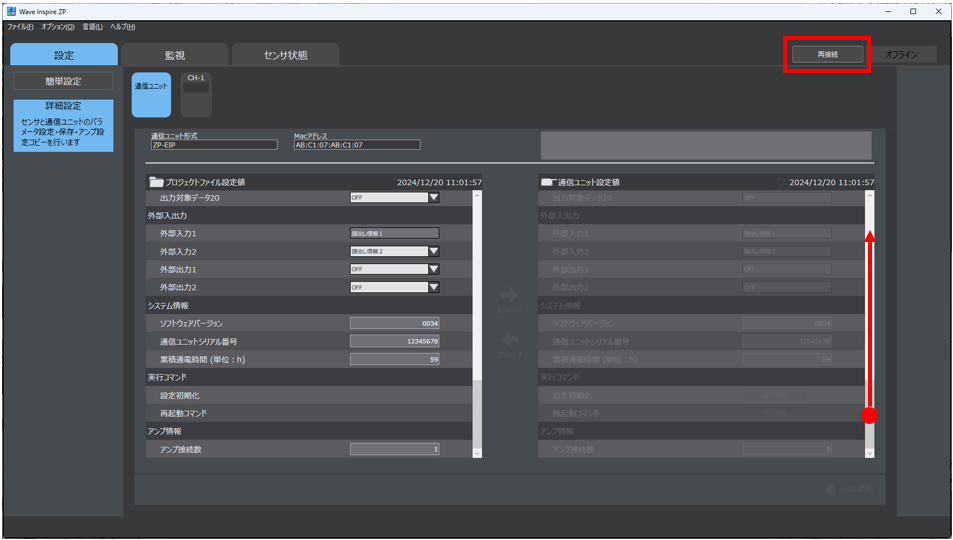The width and height of the screenshot is (953, 540).
Task: Select the 詳細設定 panel button
Action: click(63, 126)
